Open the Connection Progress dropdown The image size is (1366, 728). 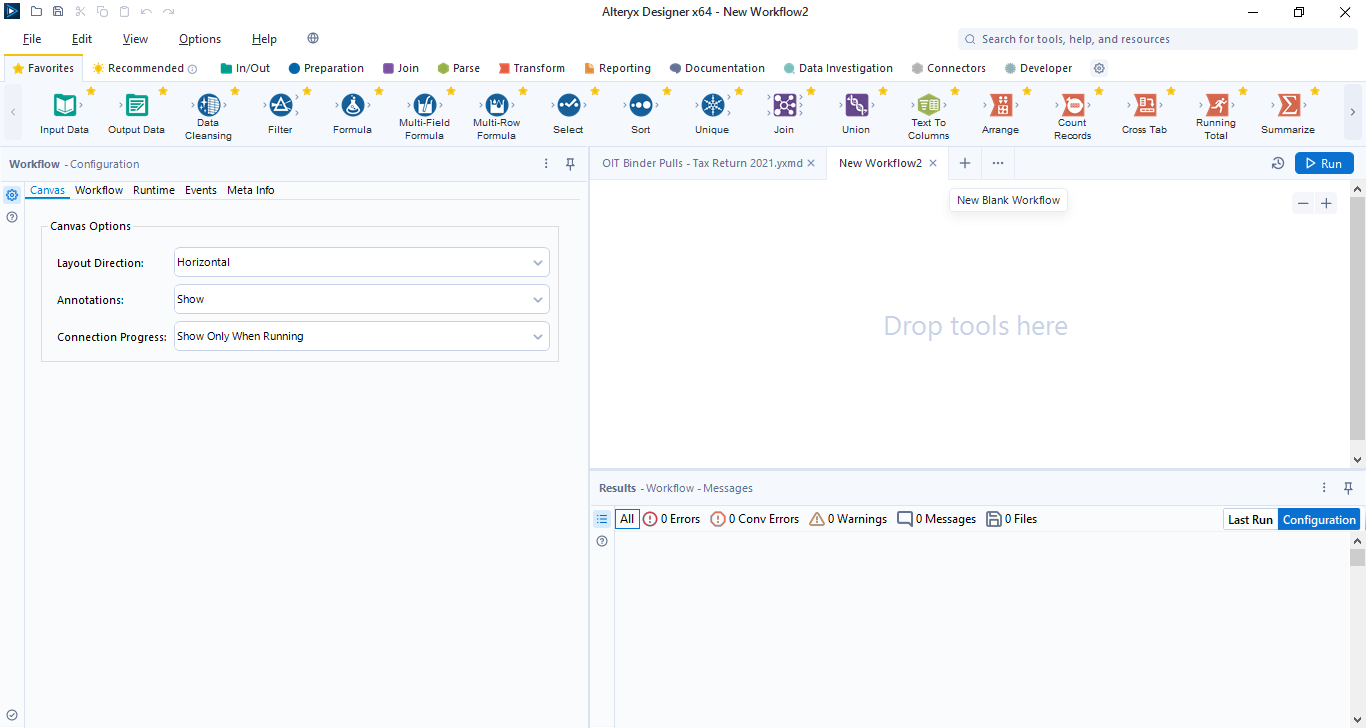point(362,336)
